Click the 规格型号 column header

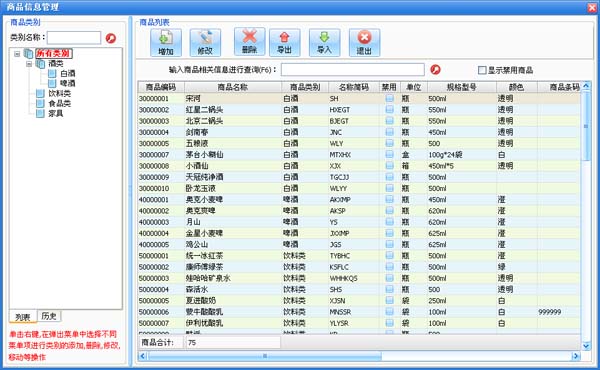462,87
